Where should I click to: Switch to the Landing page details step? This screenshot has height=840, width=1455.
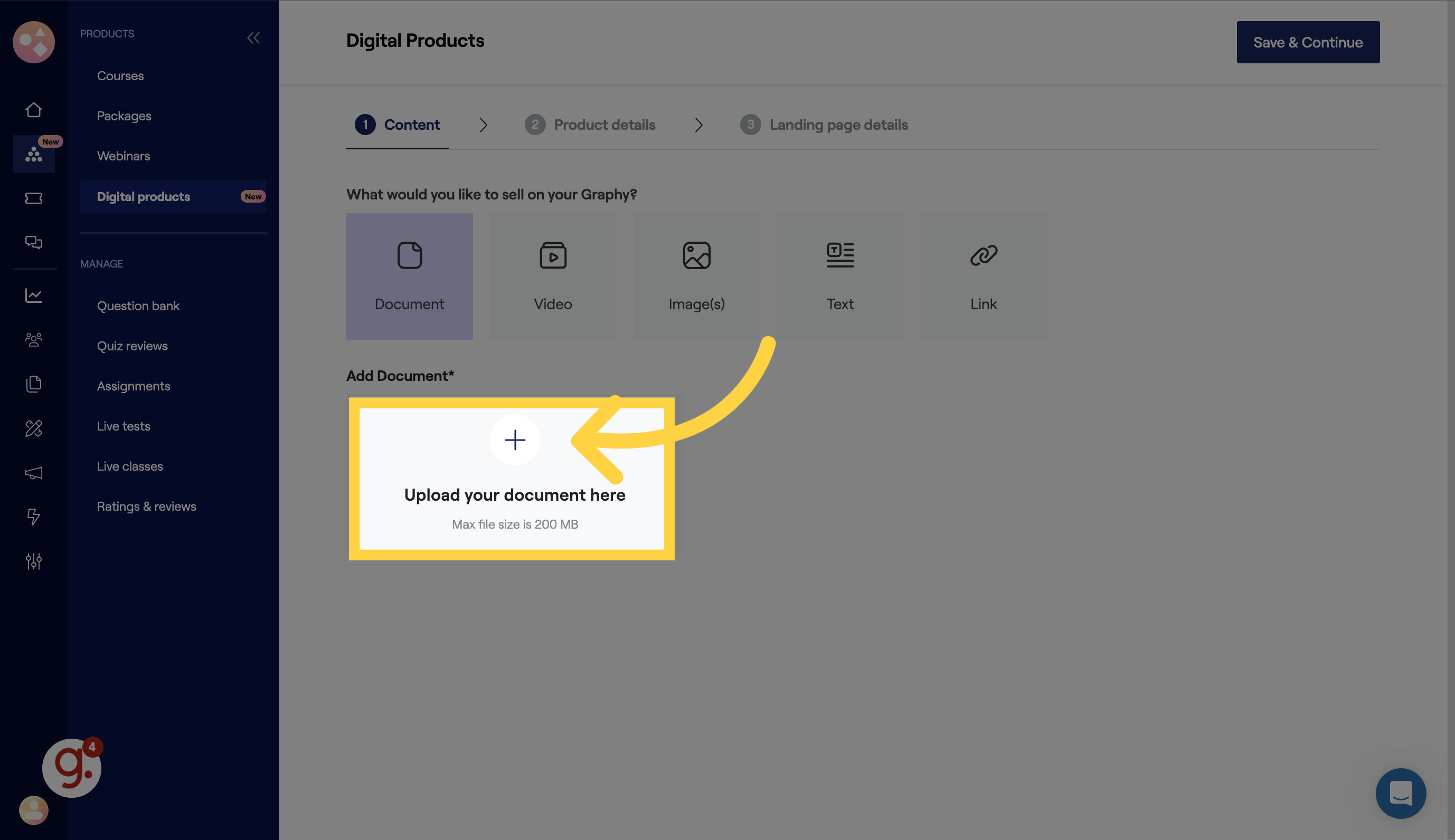coord(824,125)
